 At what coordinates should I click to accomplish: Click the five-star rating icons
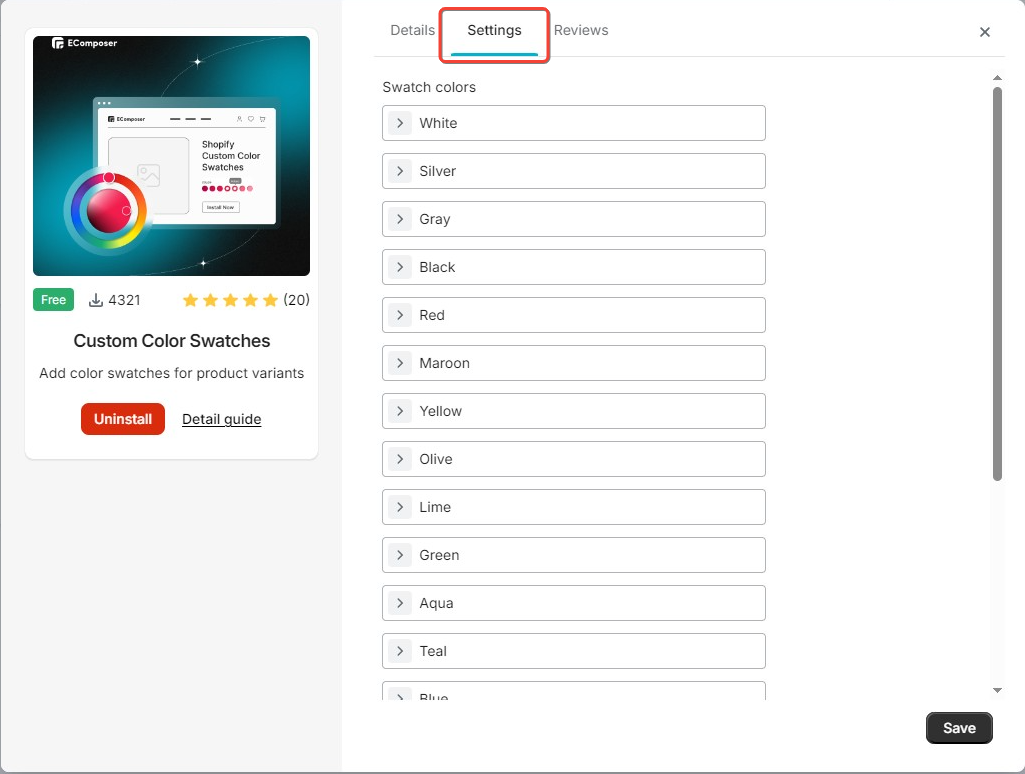point(230,300)
